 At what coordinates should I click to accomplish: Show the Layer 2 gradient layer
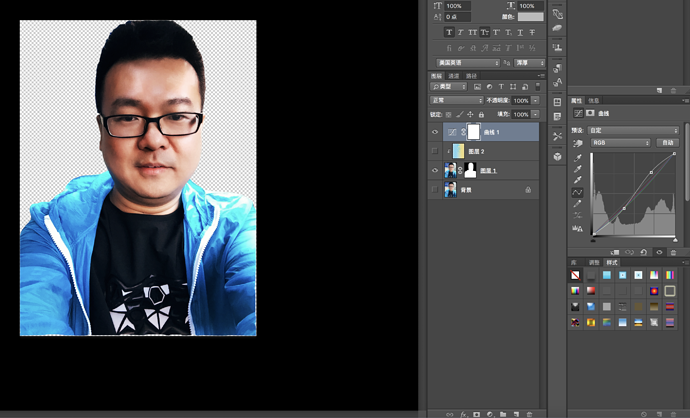click(x=435, y=151)
